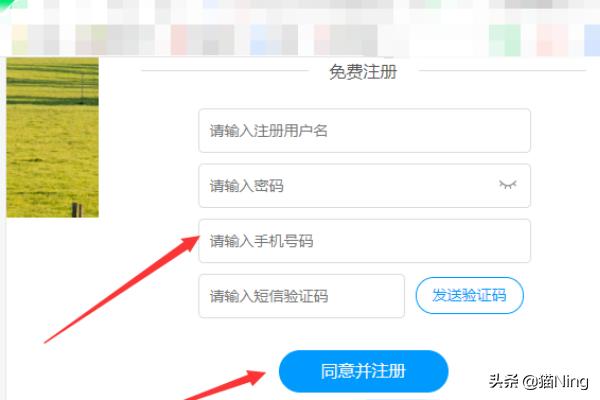The height and width of the screenshot is (400, 600).
Task: Click the blurred light-blue item in top bar center
Action: coord(266,40)
